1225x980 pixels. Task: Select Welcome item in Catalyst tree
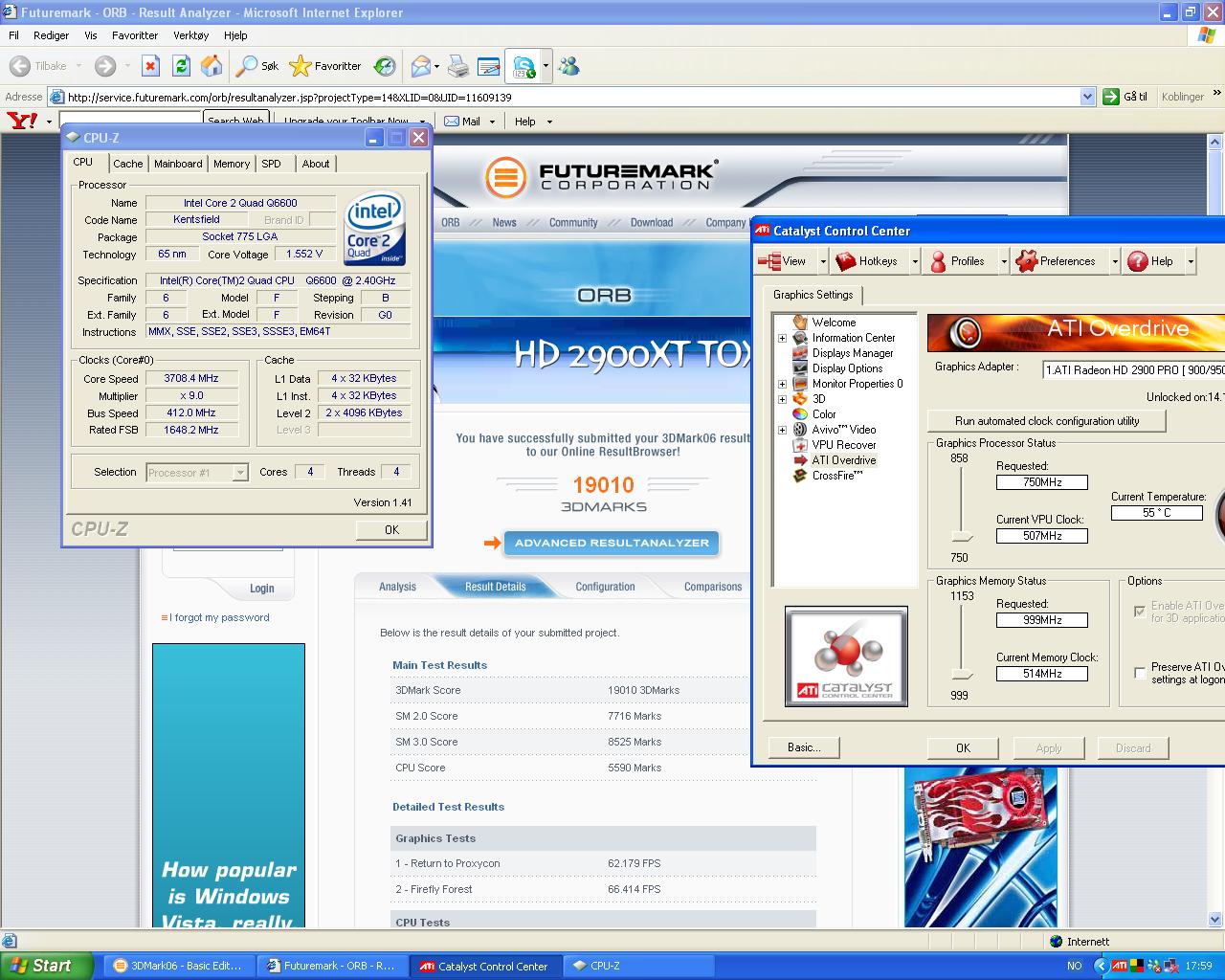834,323
